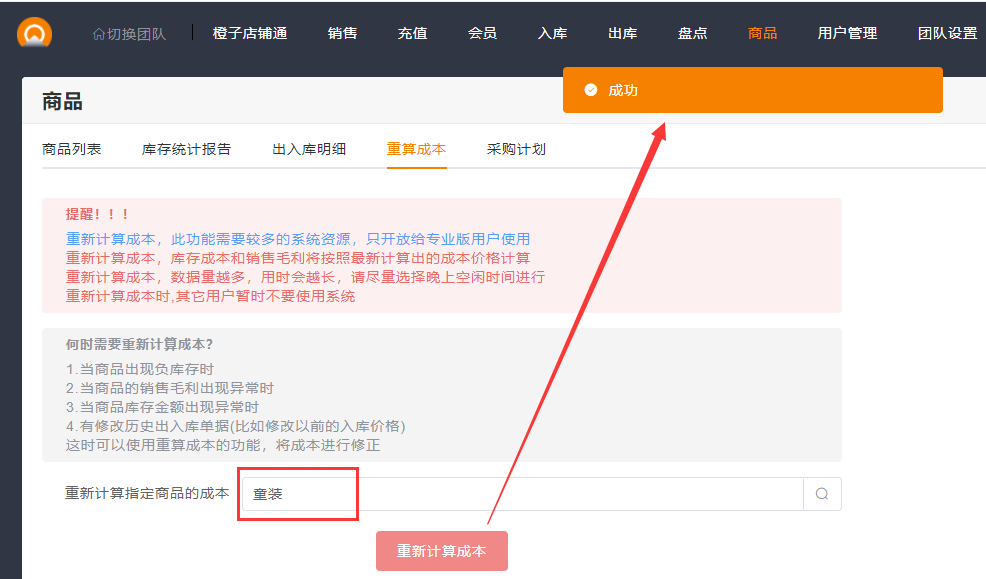The image size is (986, 579).
Task: Click the magnifier search icon in the product field
Action: (x=822, y=494)
